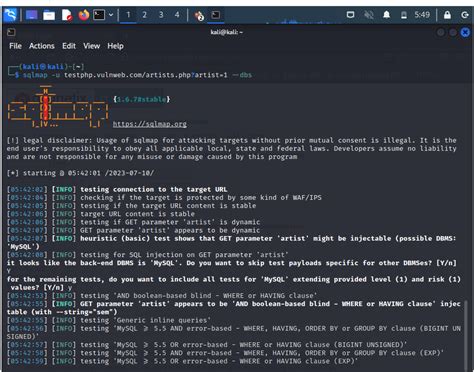The image size is (474, 372).
Task: Click 'kali@kali: ~' window title
Action: (227, 32)
